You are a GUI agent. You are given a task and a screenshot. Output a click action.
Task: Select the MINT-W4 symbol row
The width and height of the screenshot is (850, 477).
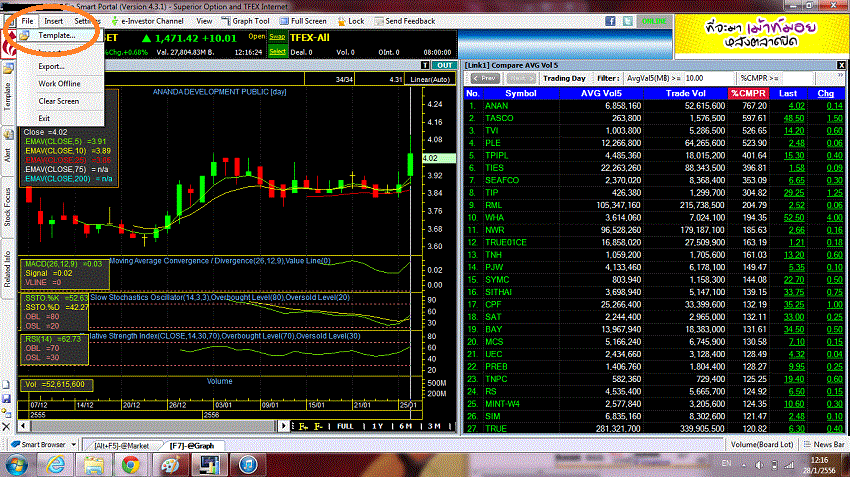pyautogui.click(x=654, y=404)
